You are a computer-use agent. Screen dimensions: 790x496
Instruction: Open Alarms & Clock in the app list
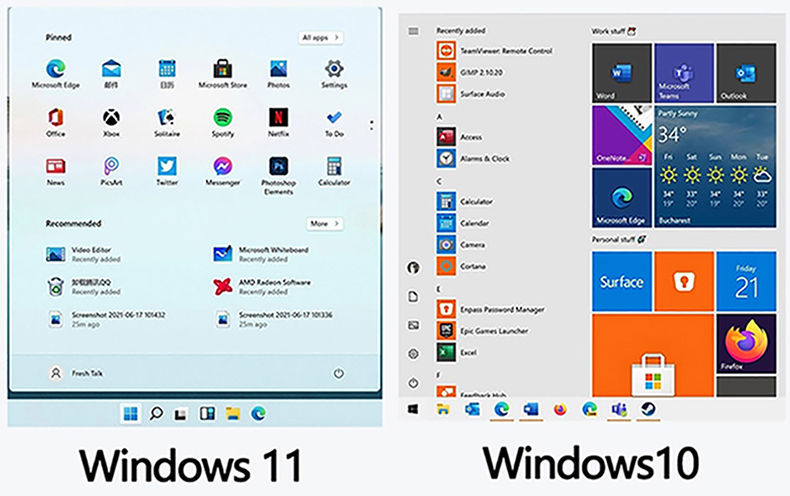[x=473, y=158]
